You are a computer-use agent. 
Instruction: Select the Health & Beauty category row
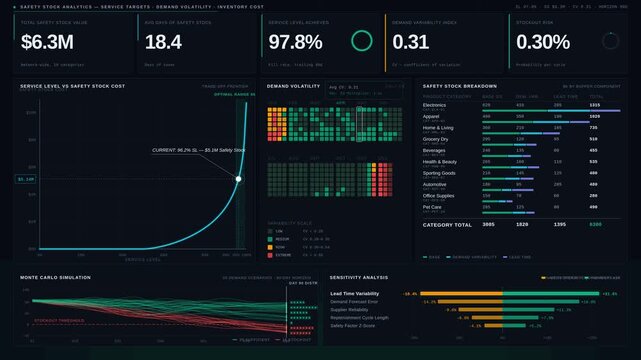coord(522,164)
